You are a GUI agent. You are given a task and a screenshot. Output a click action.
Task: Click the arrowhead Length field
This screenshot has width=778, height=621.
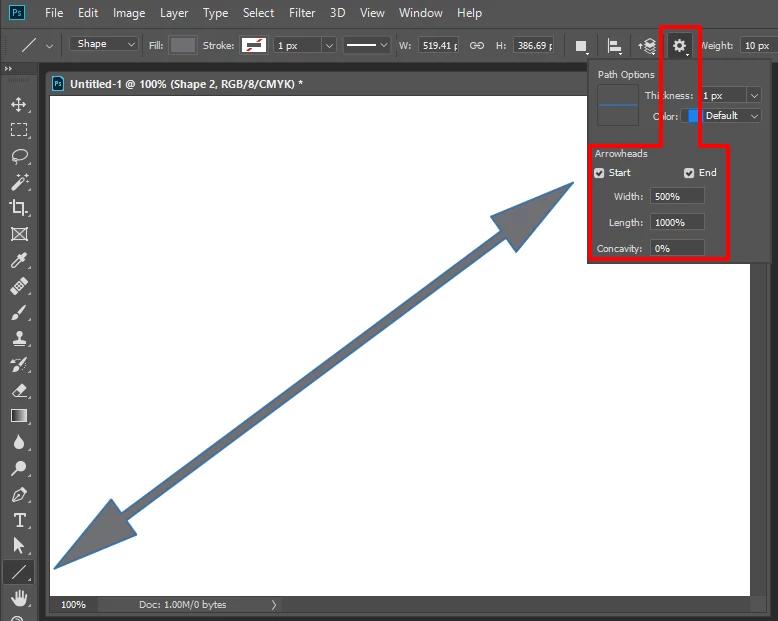pos(677,222)
